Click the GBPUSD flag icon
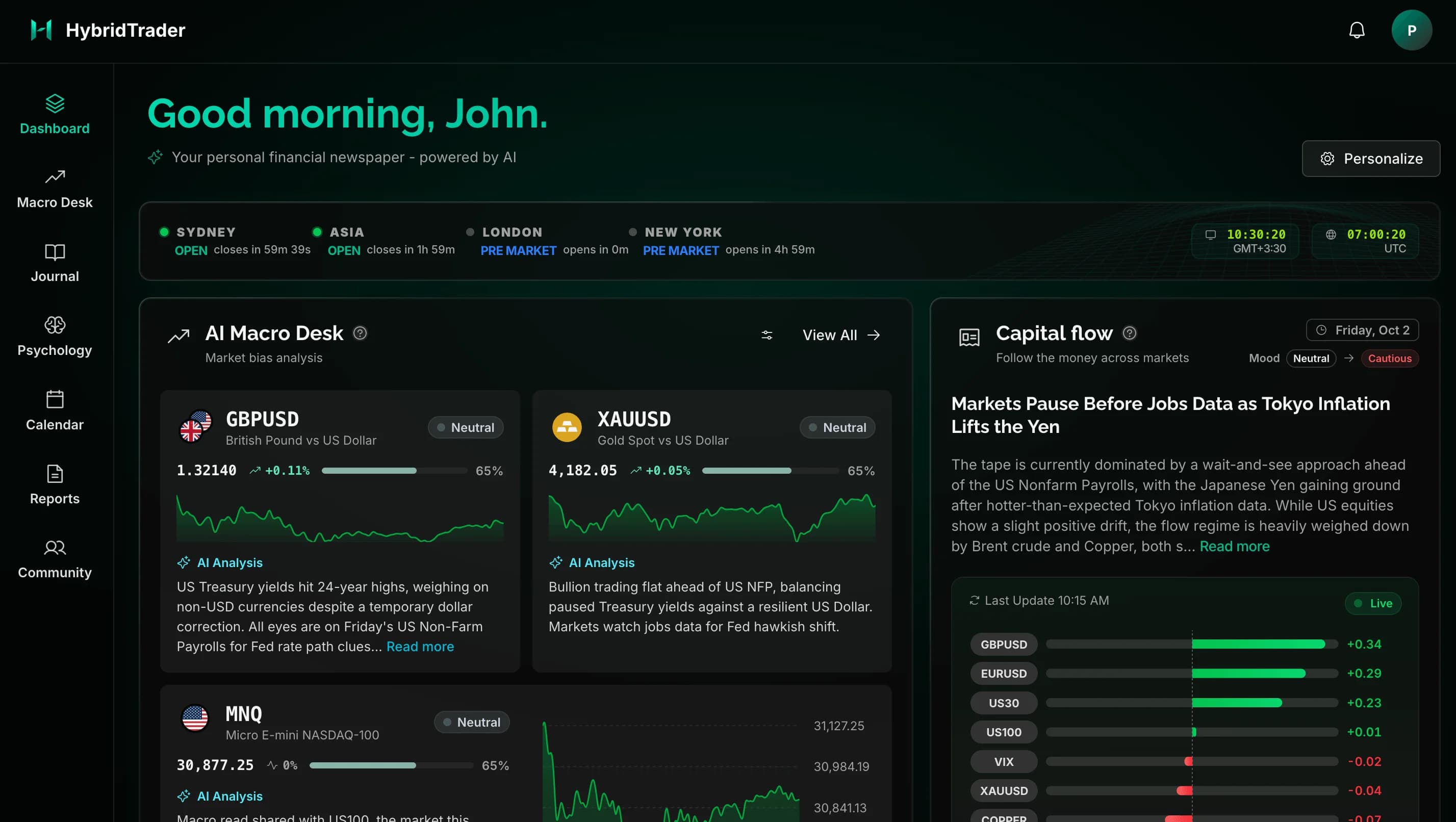Image resolution: width=1456 pixels, height=822 pixels. click(195, 426)
